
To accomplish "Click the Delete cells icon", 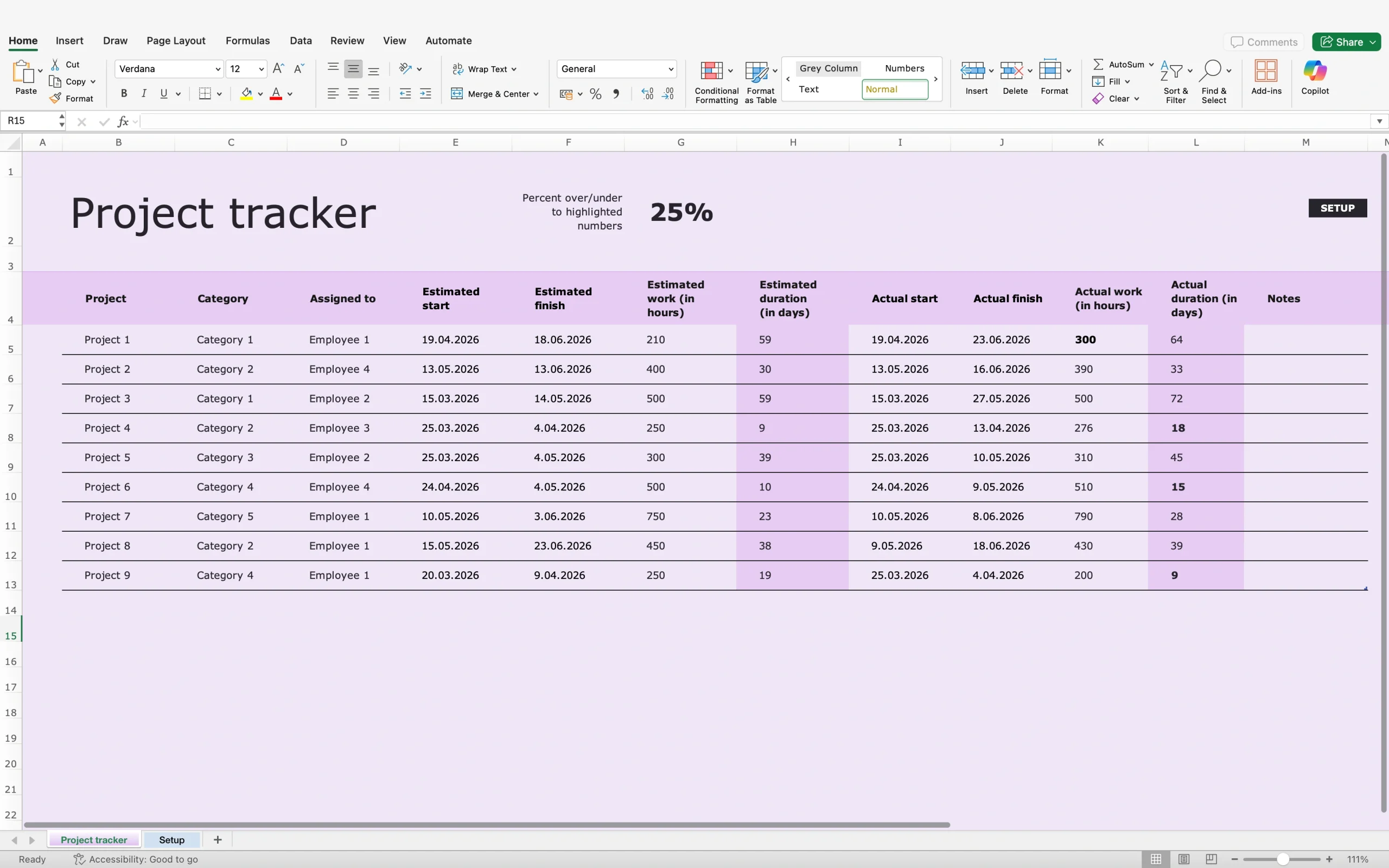I will click(1011, 71).
